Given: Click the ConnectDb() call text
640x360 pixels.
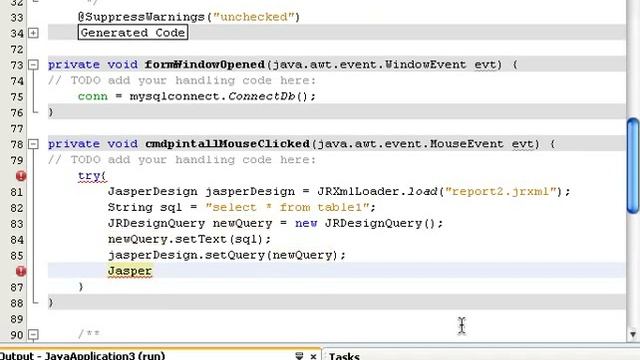Looking at the screenshot, I should click(x=267, y=96).
